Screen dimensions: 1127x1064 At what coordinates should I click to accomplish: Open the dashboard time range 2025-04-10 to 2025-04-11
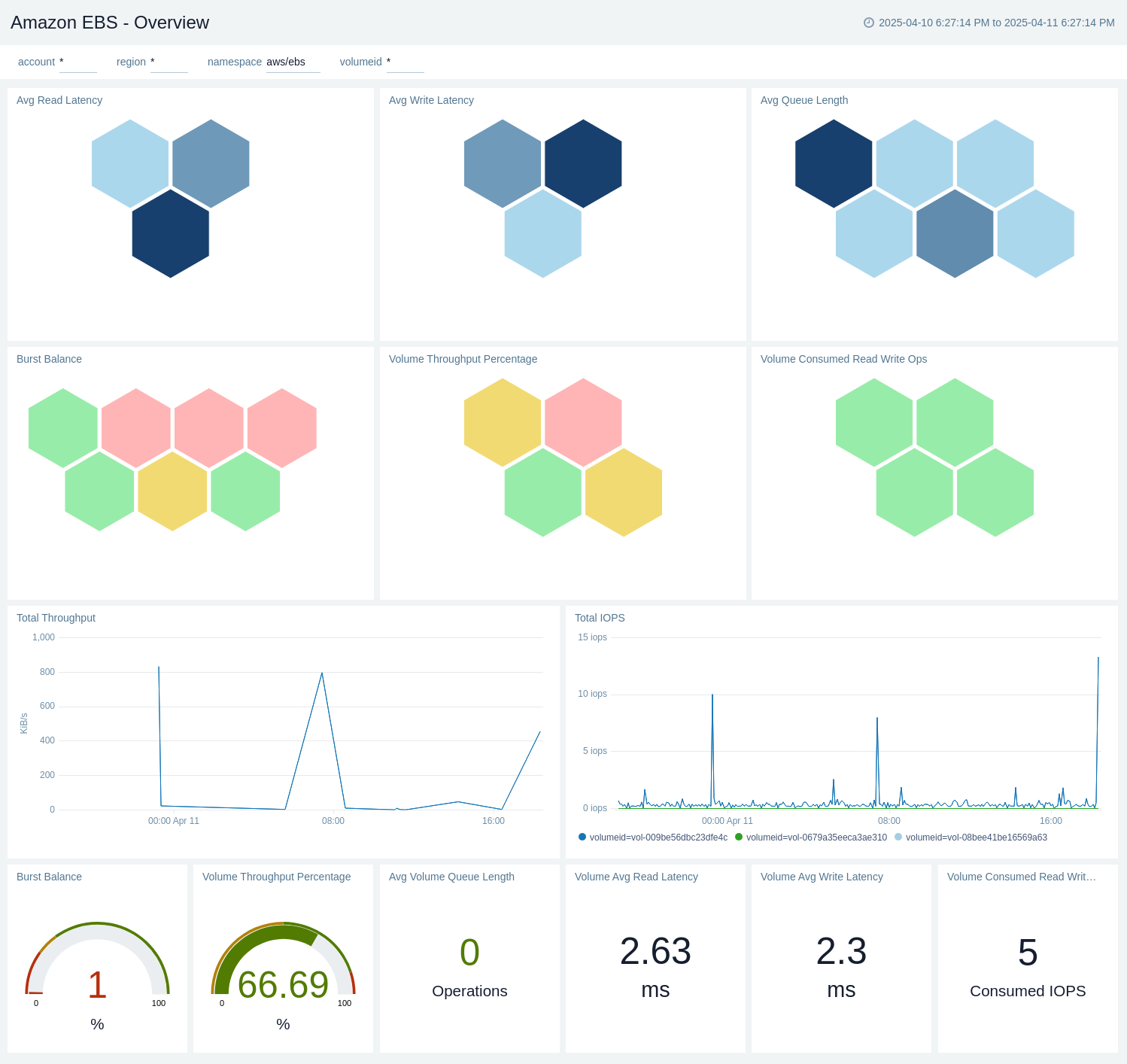click(x=996, y=23)
